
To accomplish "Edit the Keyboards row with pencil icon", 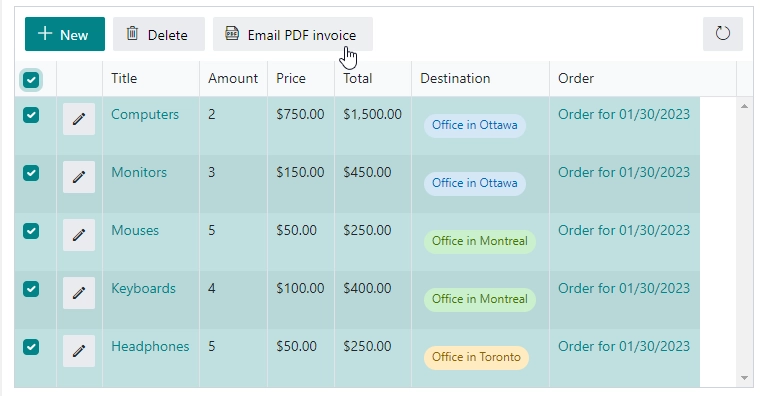I will (x=79, y=293).
